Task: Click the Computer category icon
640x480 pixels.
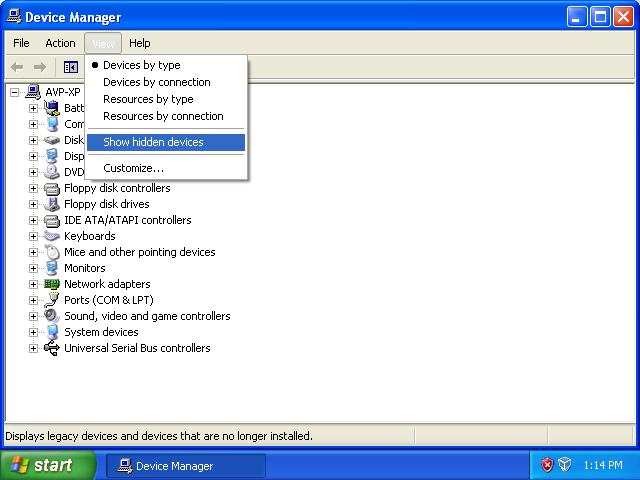Action: 52,124
